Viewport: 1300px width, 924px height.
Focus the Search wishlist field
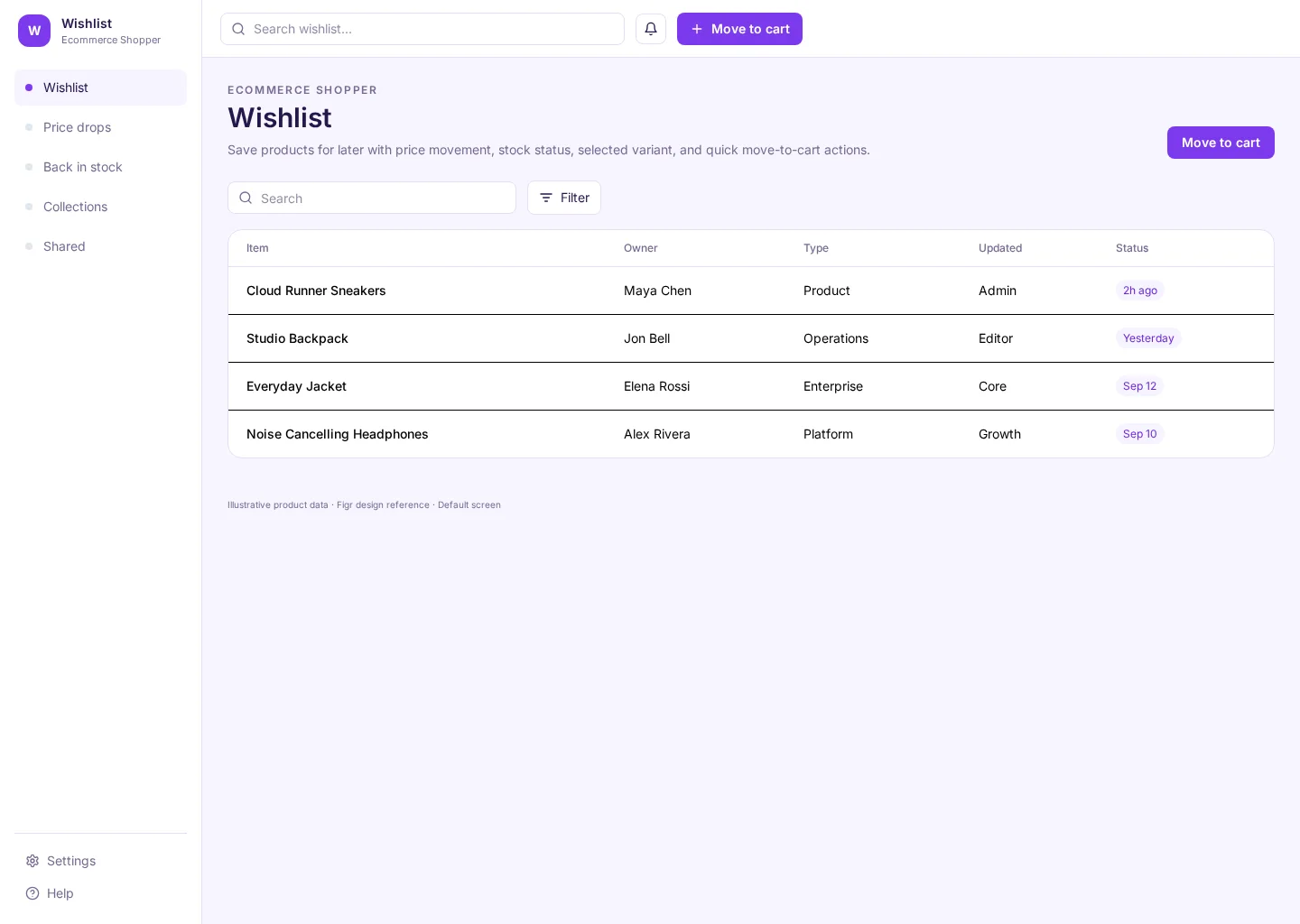[x=422, y=29]
